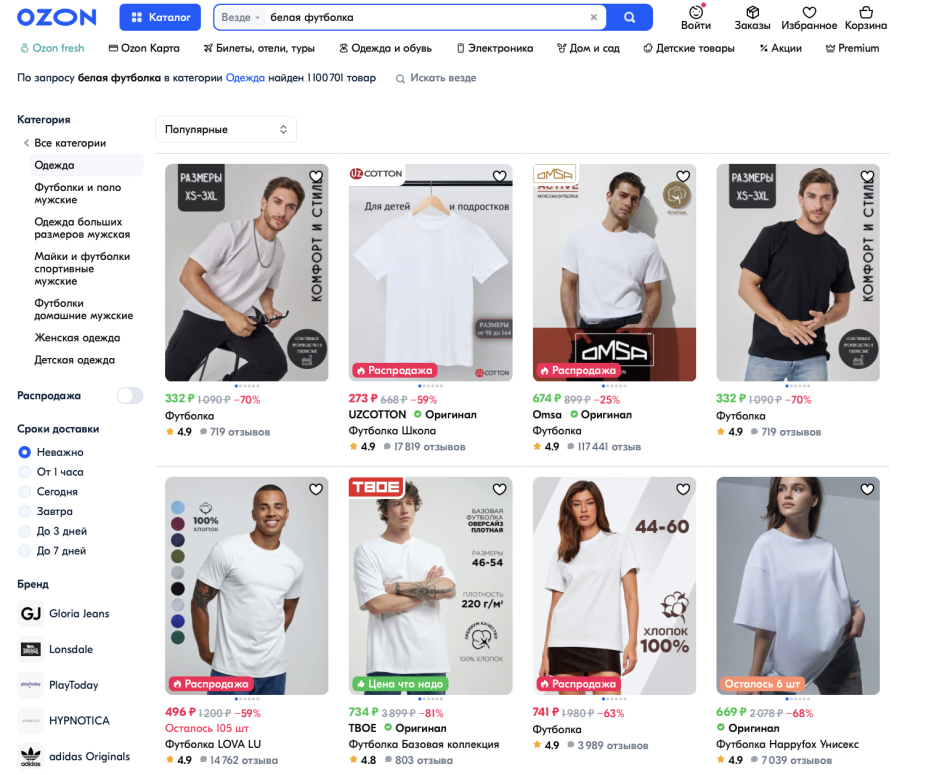
Task: Click the OZON logo
Action: click(56, 18)
